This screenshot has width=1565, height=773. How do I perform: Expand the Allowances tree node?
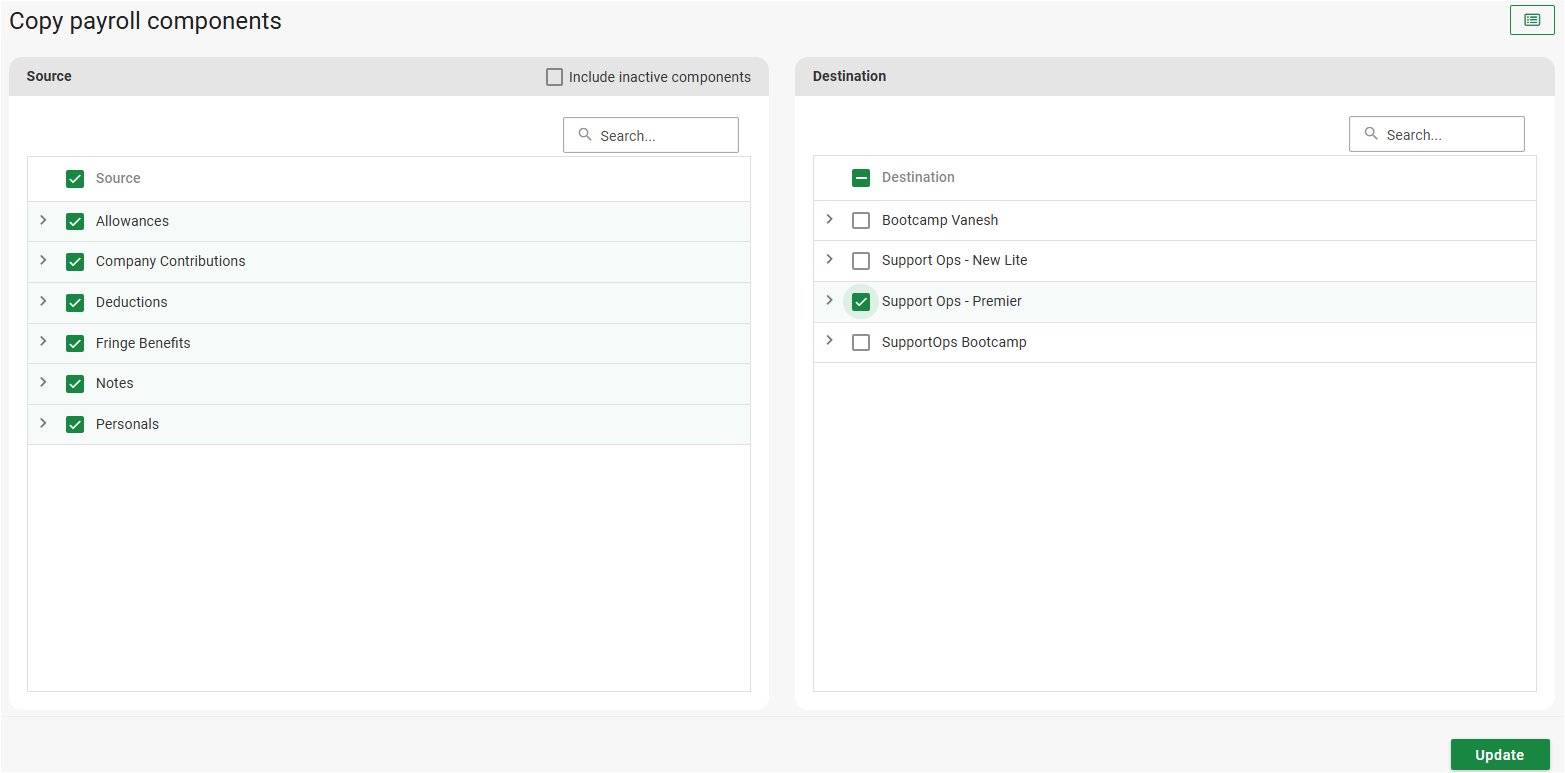pyautogui.click(x=43, y=220)
